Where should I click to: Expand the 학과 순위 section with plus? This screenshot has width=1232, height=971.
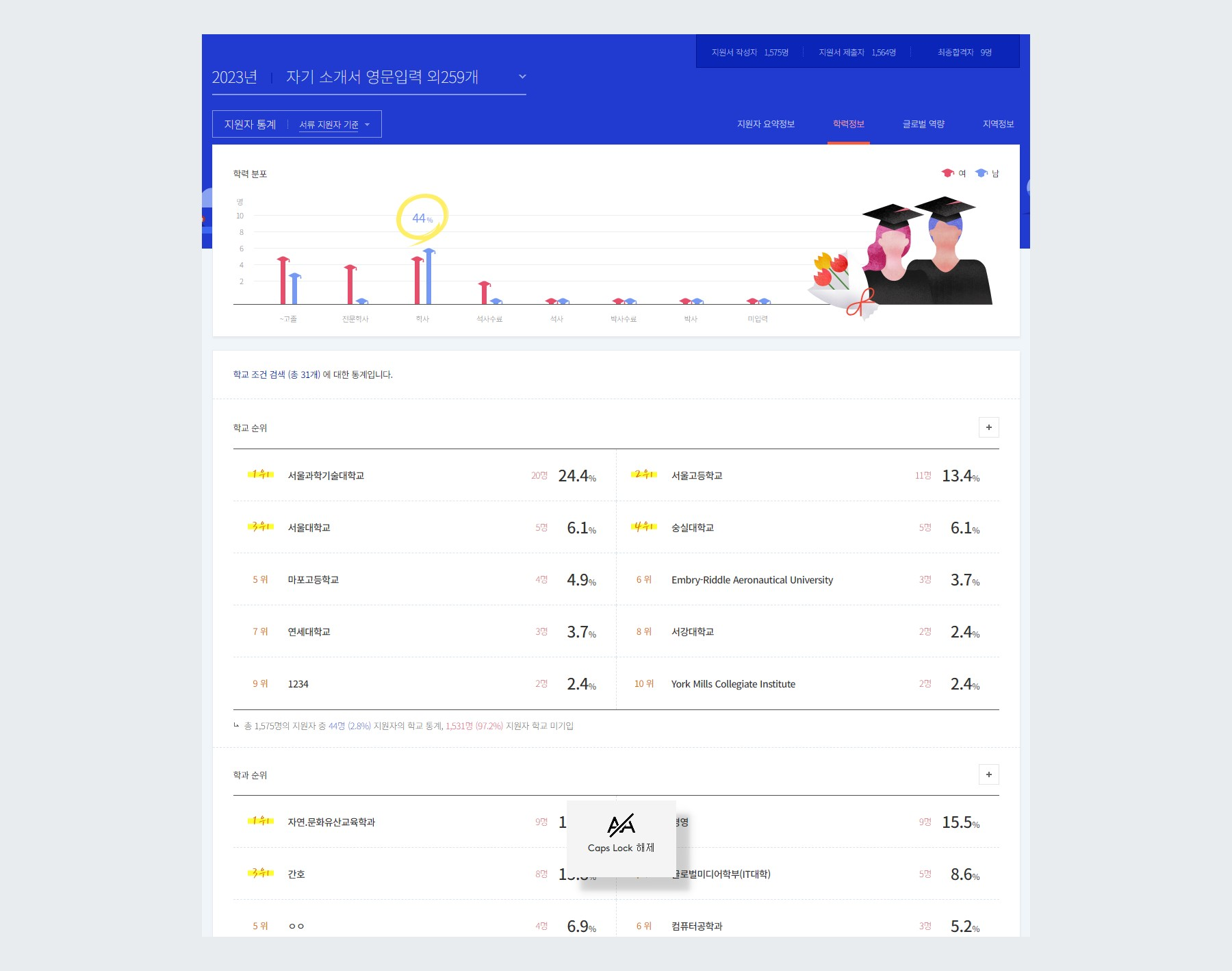pyautogui.click(x=989, y=774)
